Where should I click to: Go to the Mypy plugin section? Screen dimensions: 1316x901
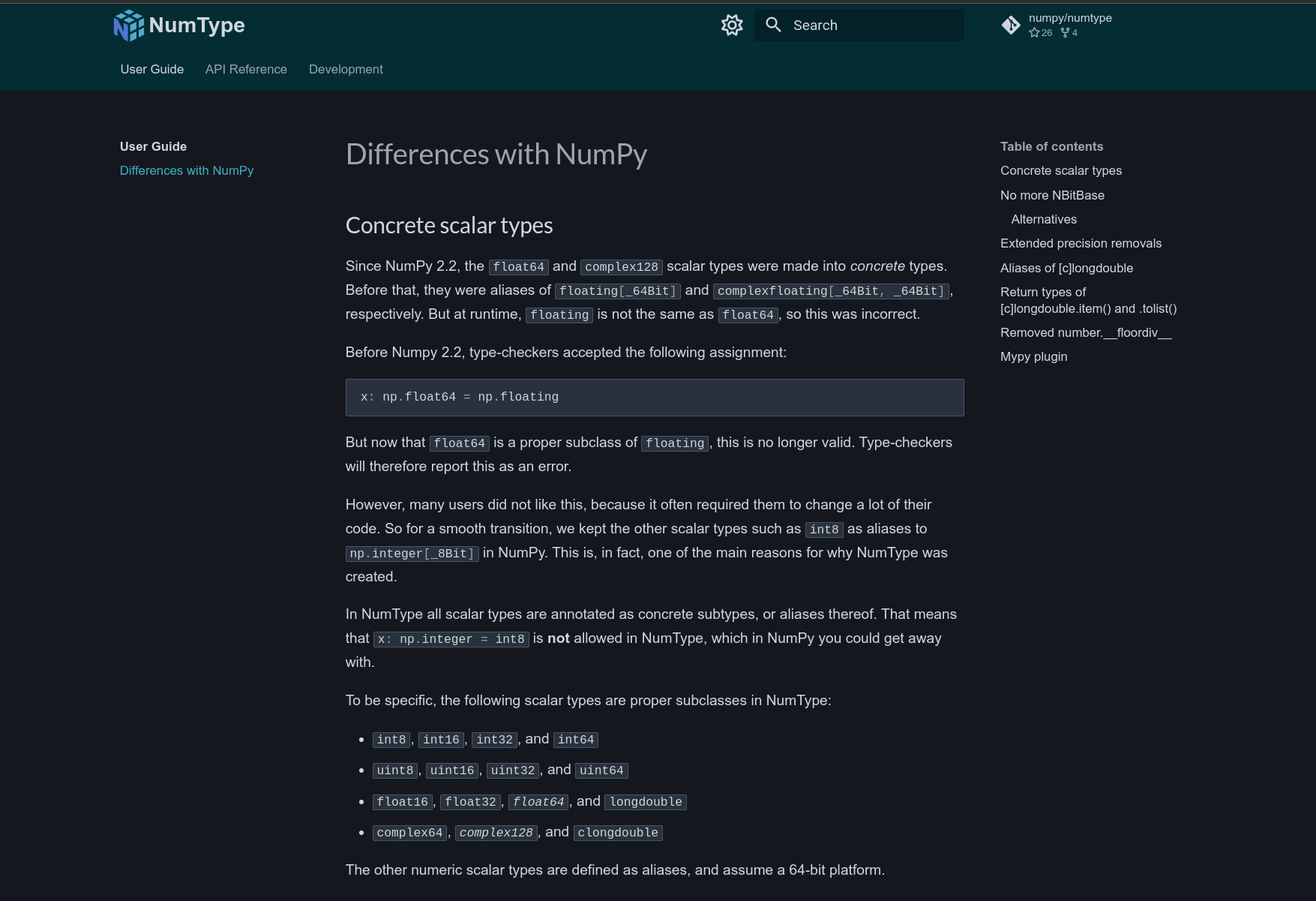tap(1033, 356)
